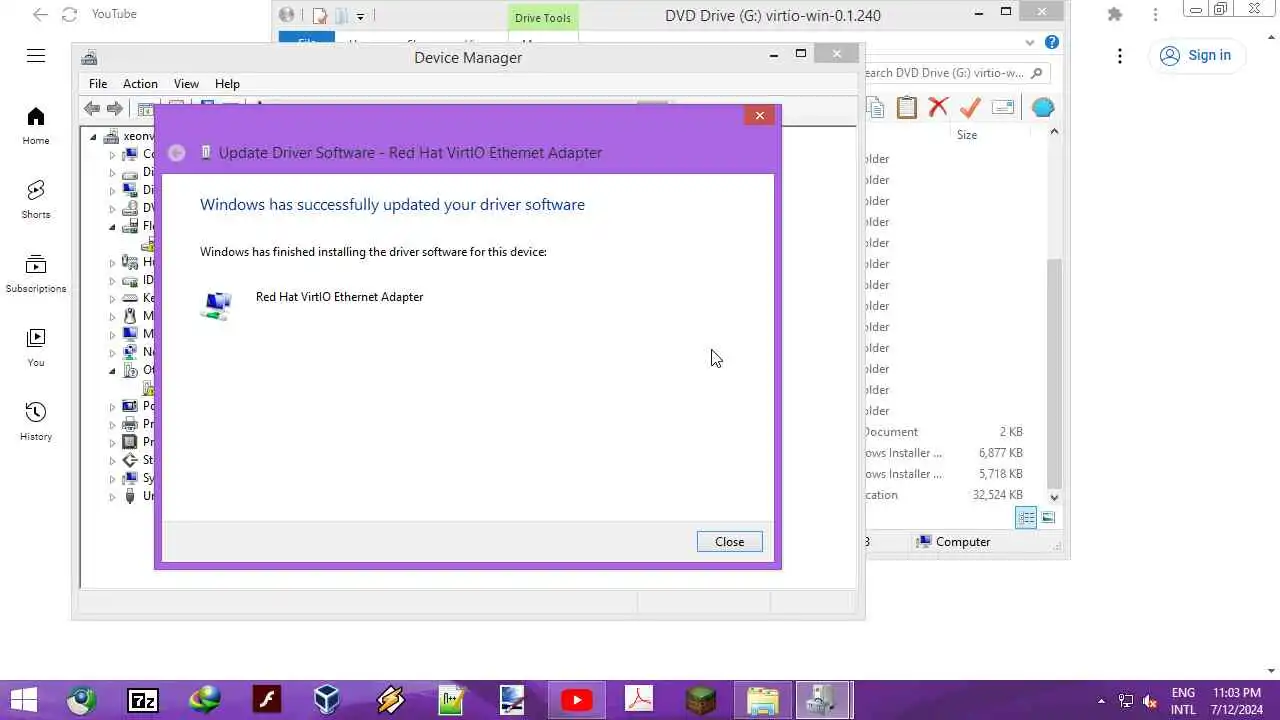Expand the mouse-icon device node

coord(113,316)
